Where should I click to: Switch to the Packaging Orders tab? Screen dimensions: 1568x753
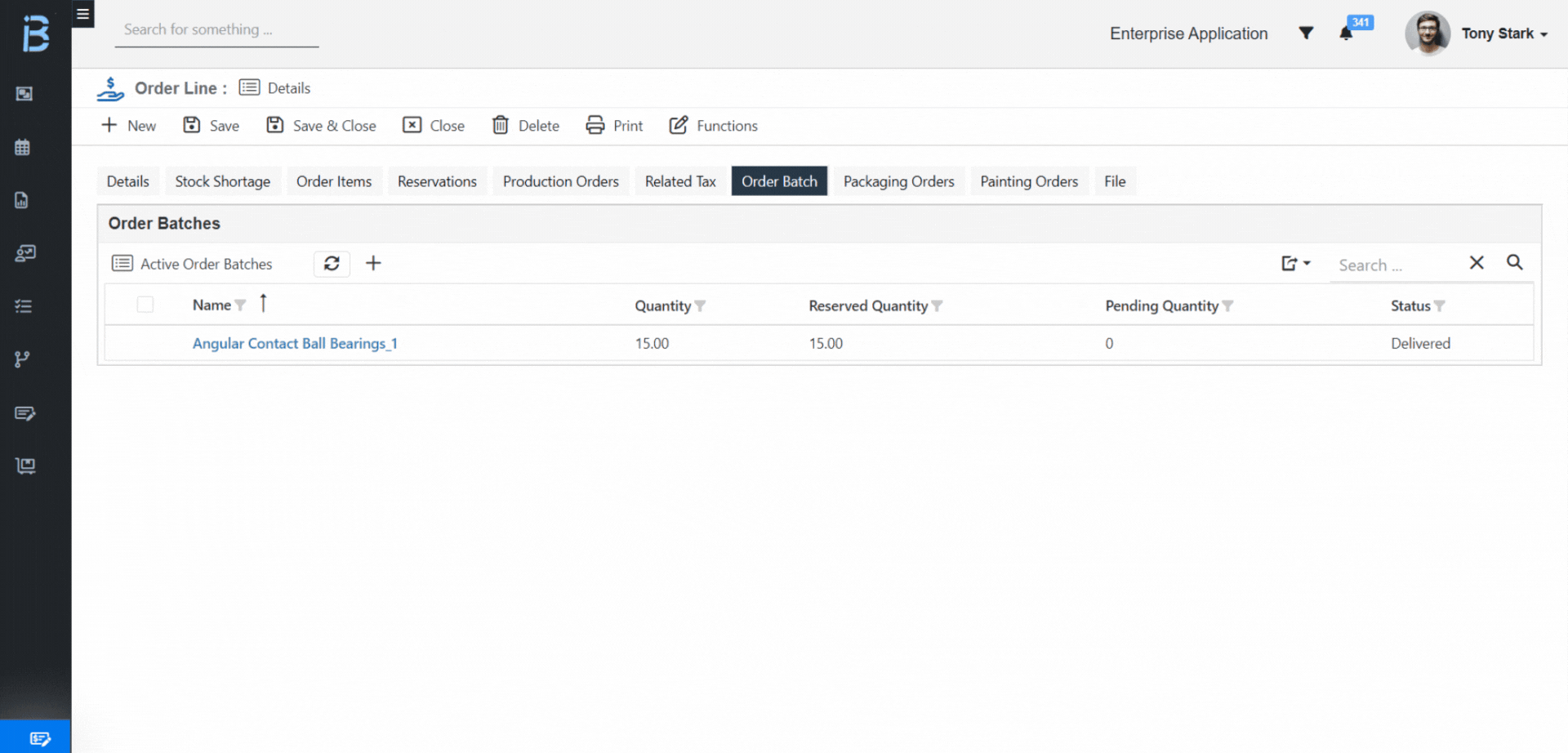click(898, 181)
